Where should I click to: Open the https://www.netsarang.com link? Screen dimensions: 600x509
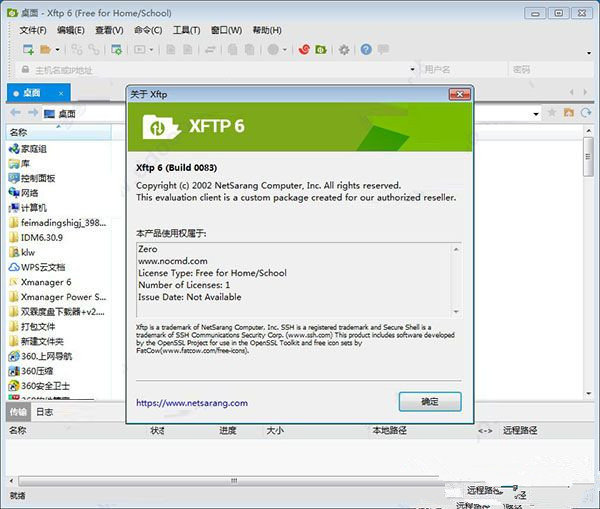(x=192, y=403)
